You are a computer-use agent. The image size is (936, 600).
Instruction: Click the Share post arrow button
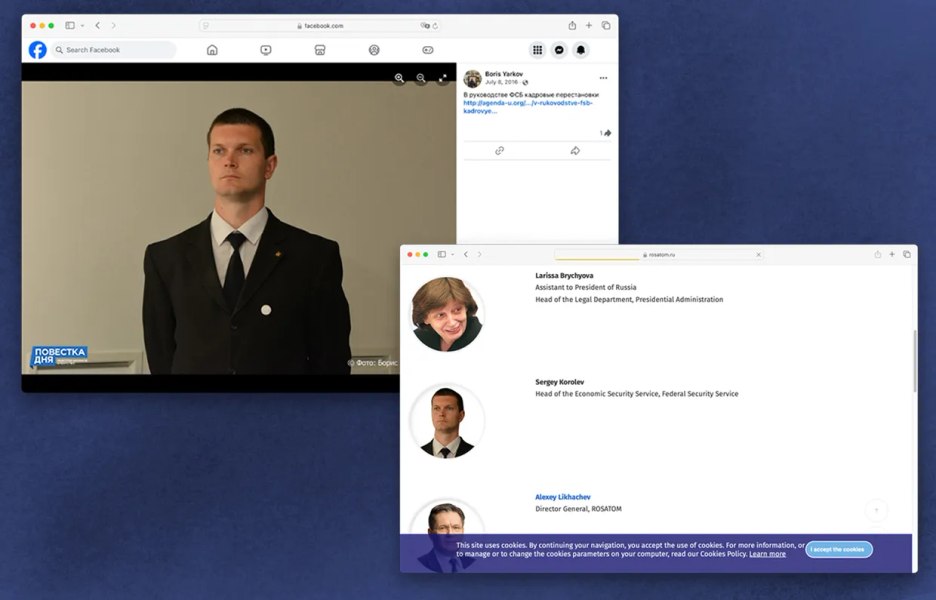pyautogui.click(x=575, y=151)
